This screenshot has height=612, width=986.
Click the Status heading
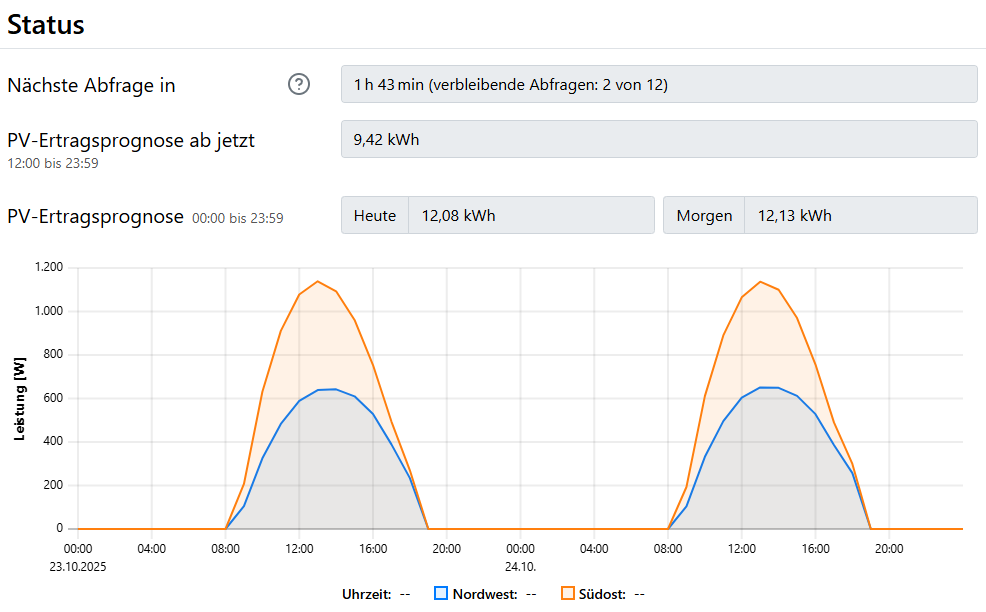click(x=46, y=25)
